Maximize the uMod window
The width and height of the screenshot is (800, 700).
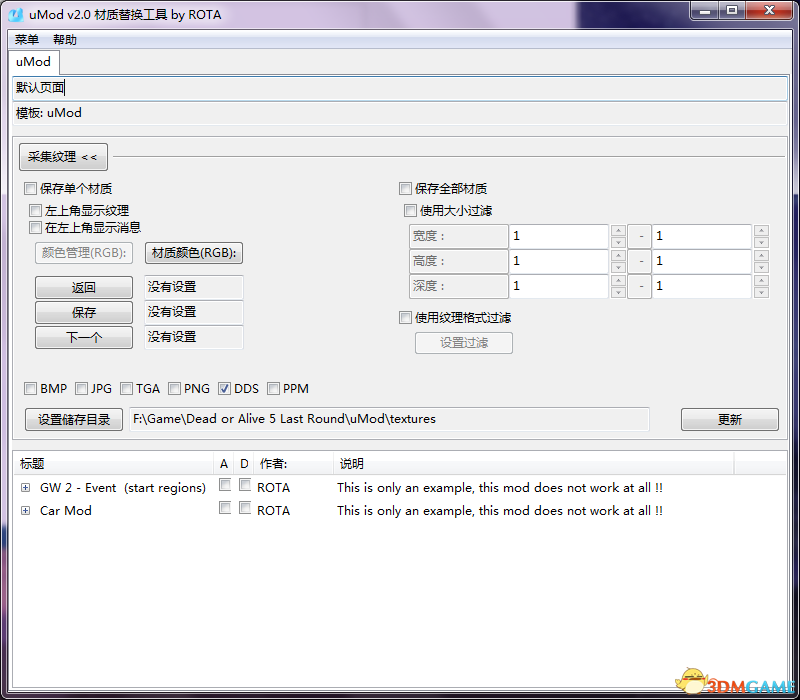(x=732, y=10)
